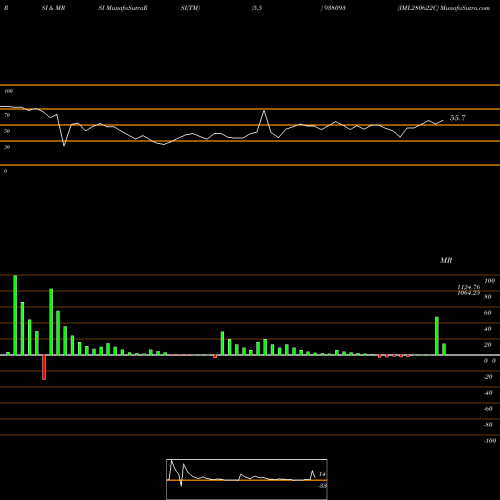Open the mini overview chart thumbnail
500x500 pixels.
[x=247, y=479]
